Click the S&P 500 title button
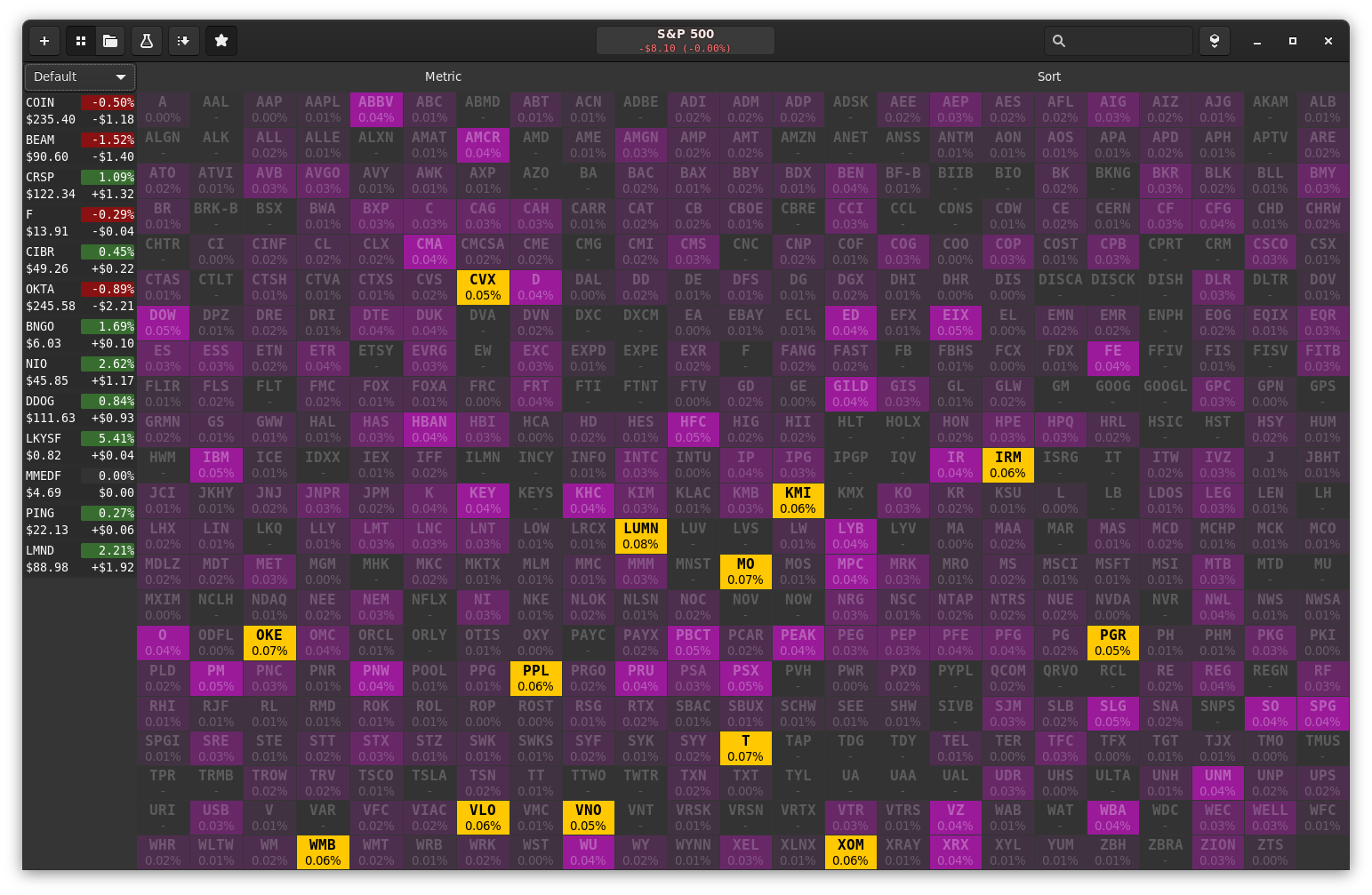The height and width of the screenshot is (895, 1372). point(685,40)
